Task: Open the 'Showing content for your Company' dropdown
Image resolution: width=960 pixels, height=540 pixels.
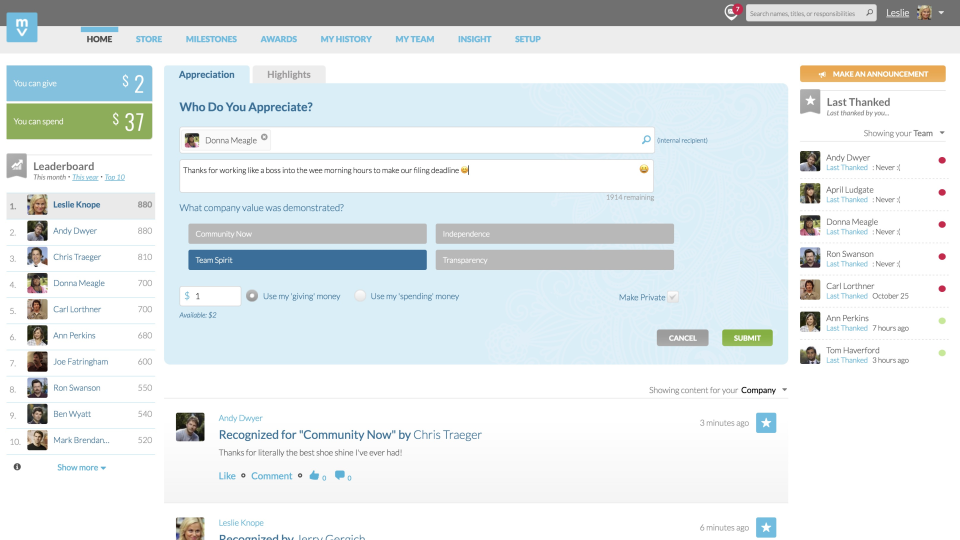Action: 718,390
